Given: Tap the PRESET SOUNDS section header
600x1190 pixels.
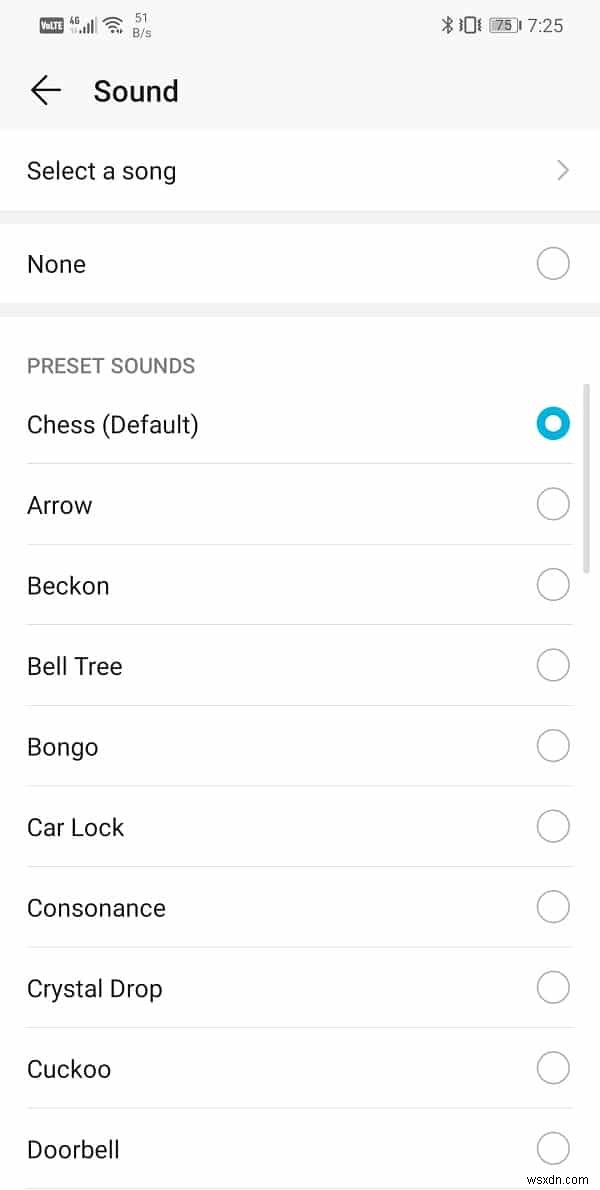Looking at the screenshot, I should (x=111, y=366).
